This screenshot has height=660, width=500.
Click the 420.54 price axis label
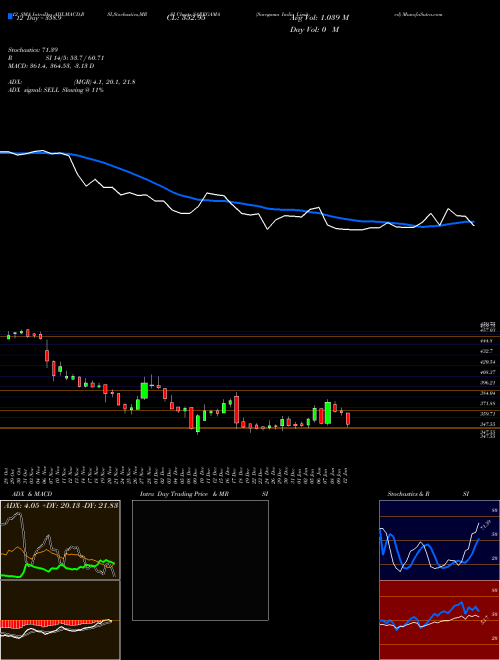pyautogui.click(x=488, y=362)
